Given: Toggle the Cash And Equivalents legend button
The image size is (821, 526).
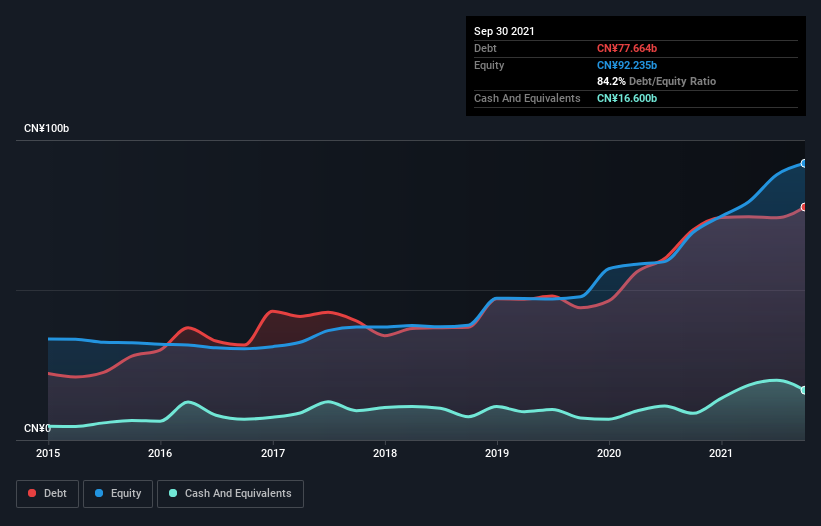Looking at the screenshot, I should coord(230,494).
